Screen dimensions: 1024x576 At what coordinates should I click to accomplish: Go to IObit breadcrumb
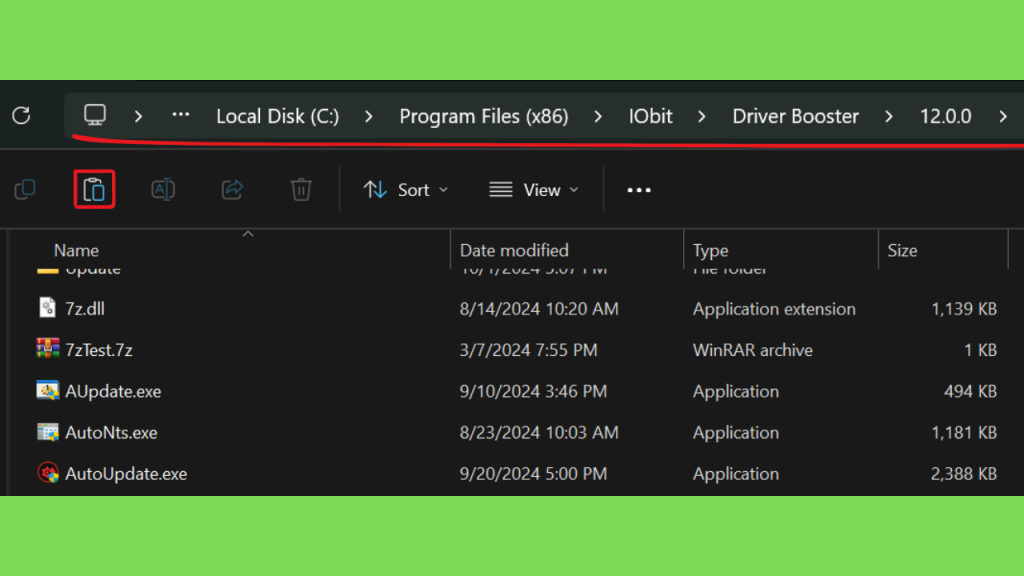click(x=650, y=116)
